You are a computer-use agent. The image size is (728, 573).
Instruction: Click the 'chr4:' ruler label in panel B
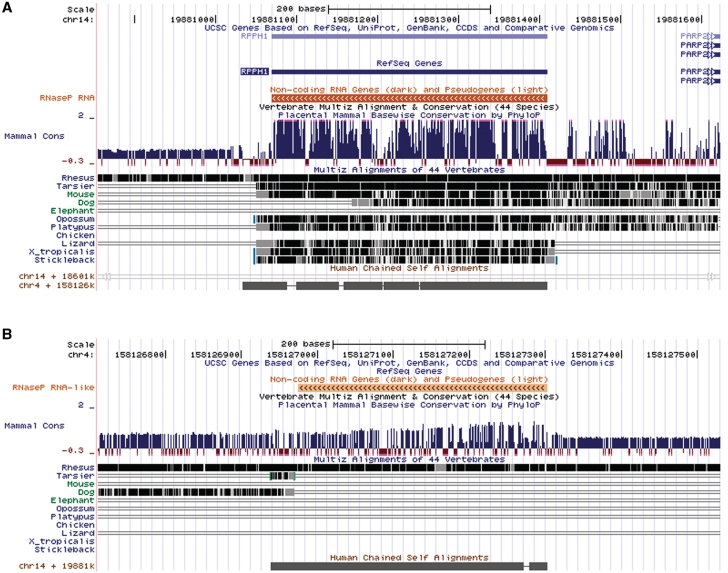[81, 355]
